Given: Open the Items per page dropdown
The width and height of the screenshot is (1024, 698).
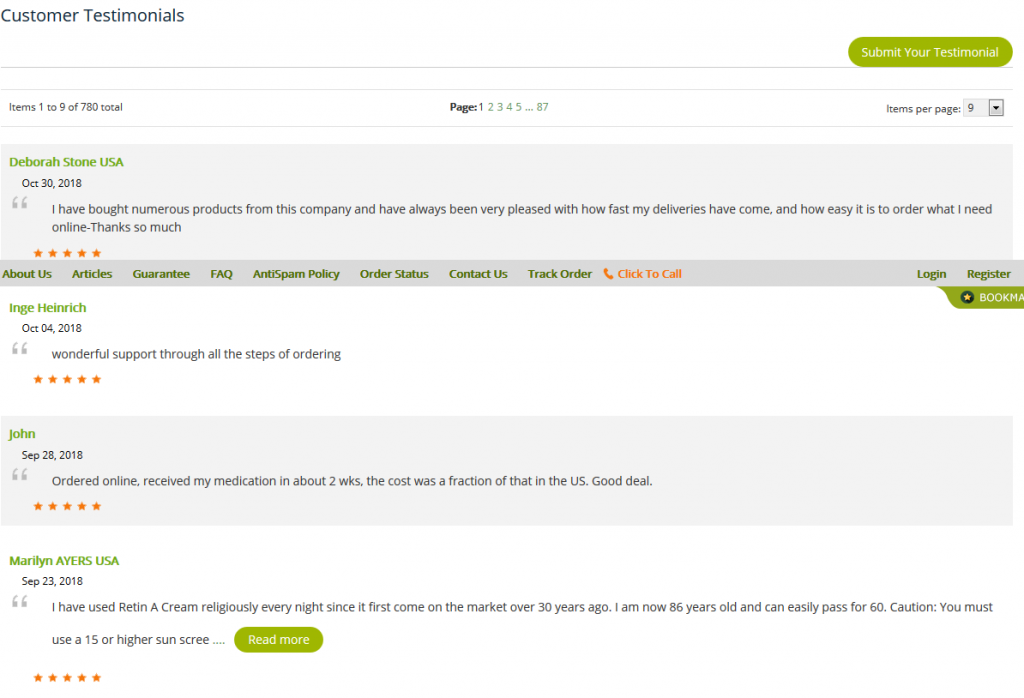Looking at the screenshot, I should pos(983,108).
